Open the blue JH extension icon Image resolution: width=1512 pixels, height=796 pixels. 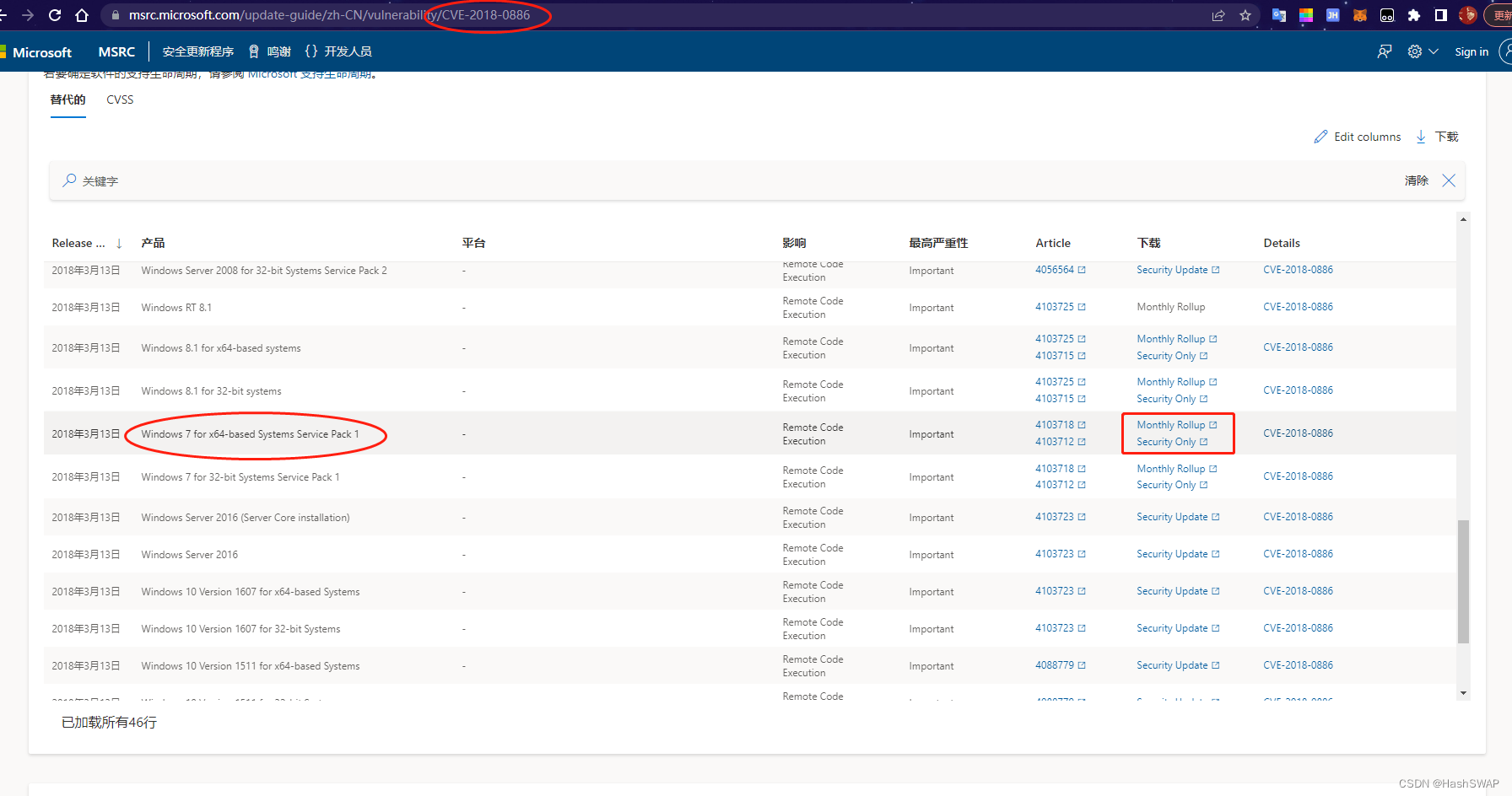tap(1333, 15)
